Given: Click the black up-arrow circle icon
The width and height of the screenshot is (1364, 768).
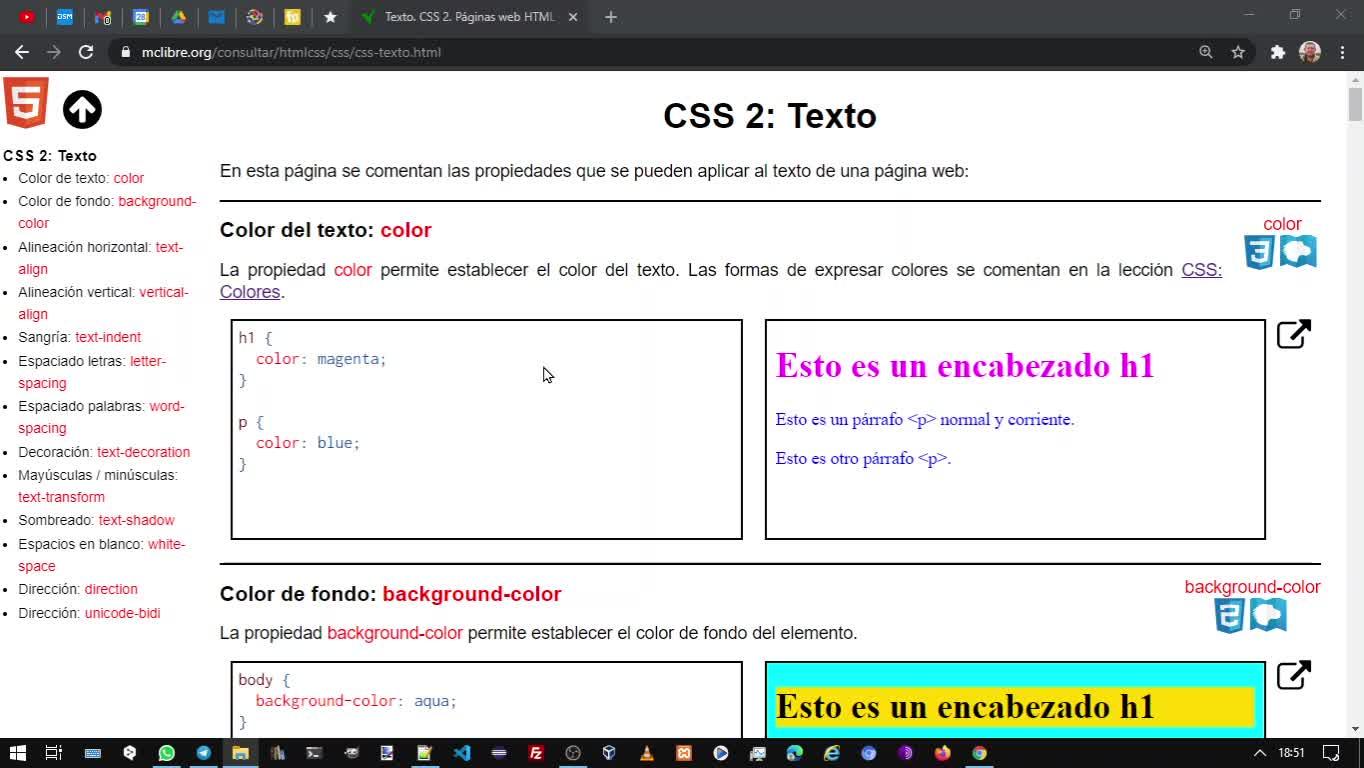Looking at the screenshot, I should tap(82, 110).
